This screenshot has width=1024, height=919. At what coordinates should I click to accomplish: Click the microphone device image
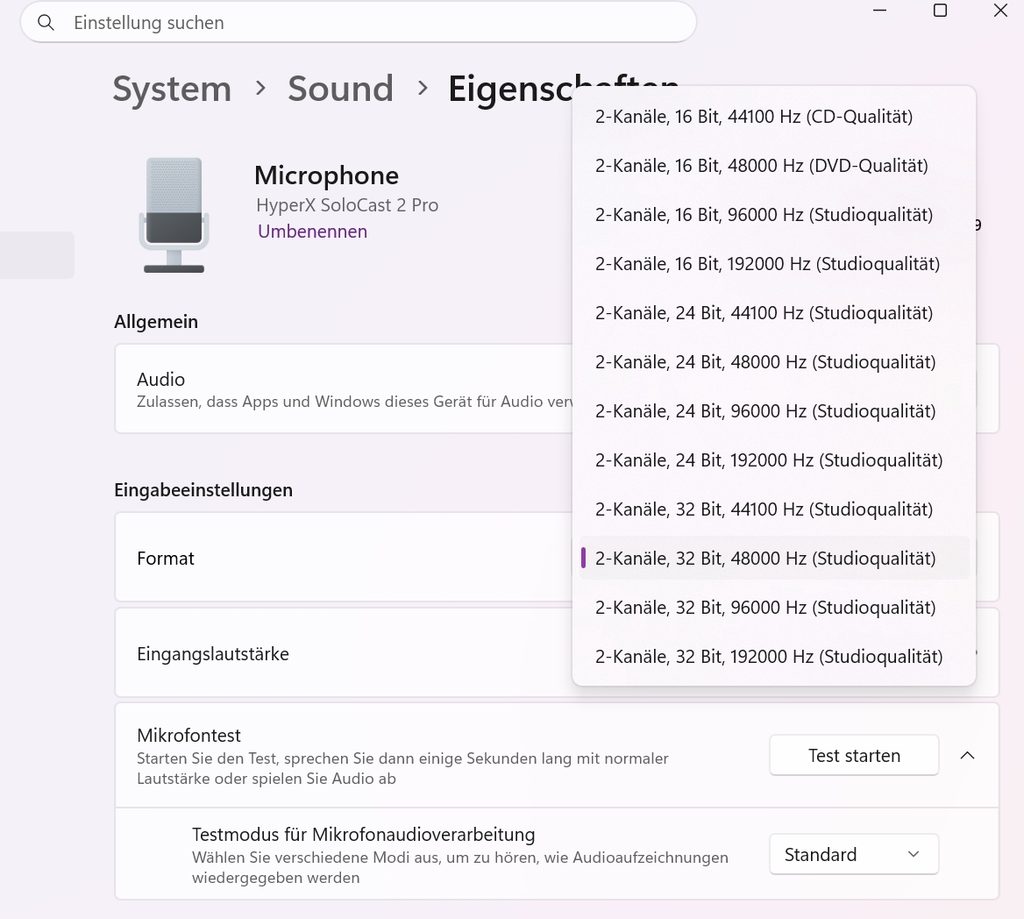coord(174,215)
